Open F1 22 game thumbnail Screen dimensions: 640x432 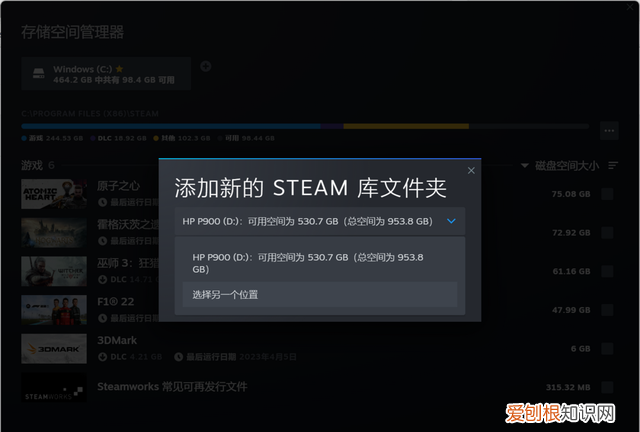click(54, 310)
